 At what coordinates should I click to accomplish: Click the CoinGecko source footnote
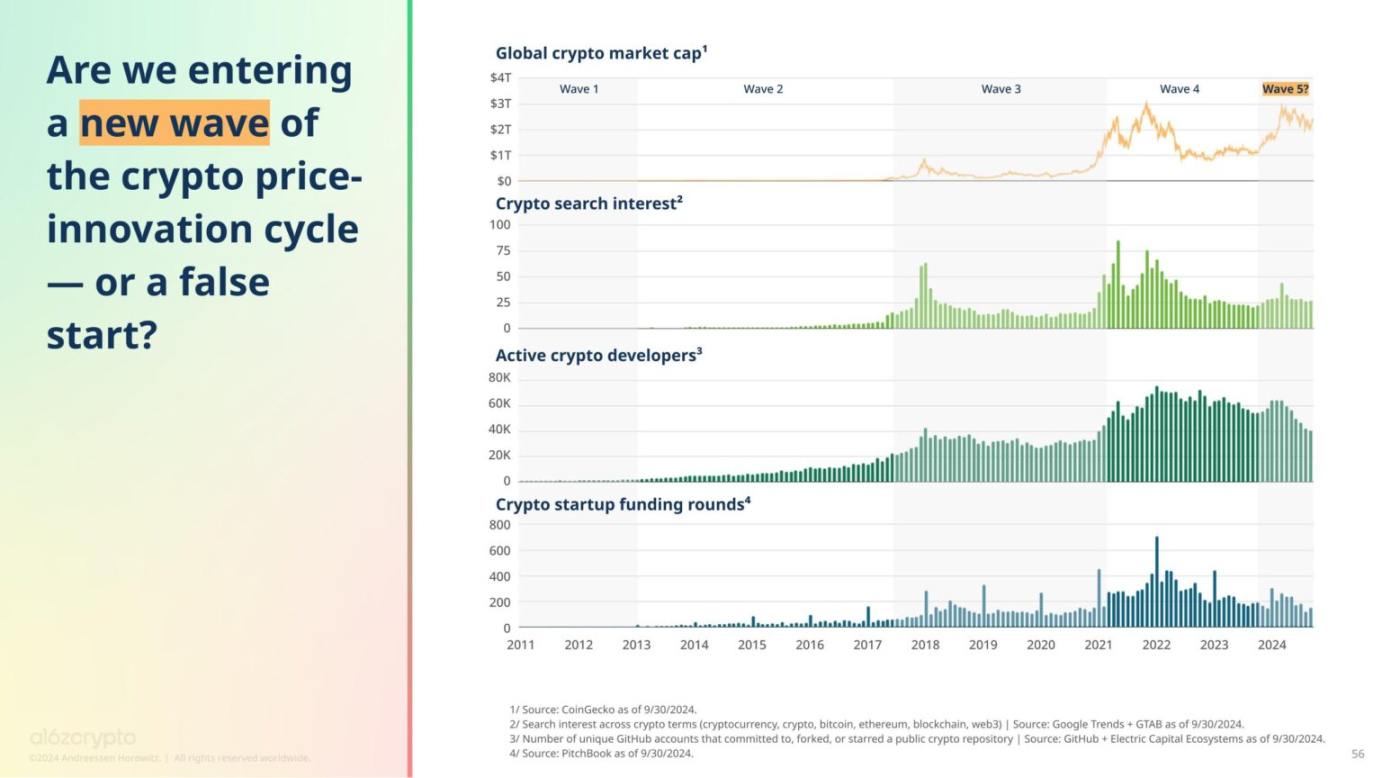click(x=603, y=709)
